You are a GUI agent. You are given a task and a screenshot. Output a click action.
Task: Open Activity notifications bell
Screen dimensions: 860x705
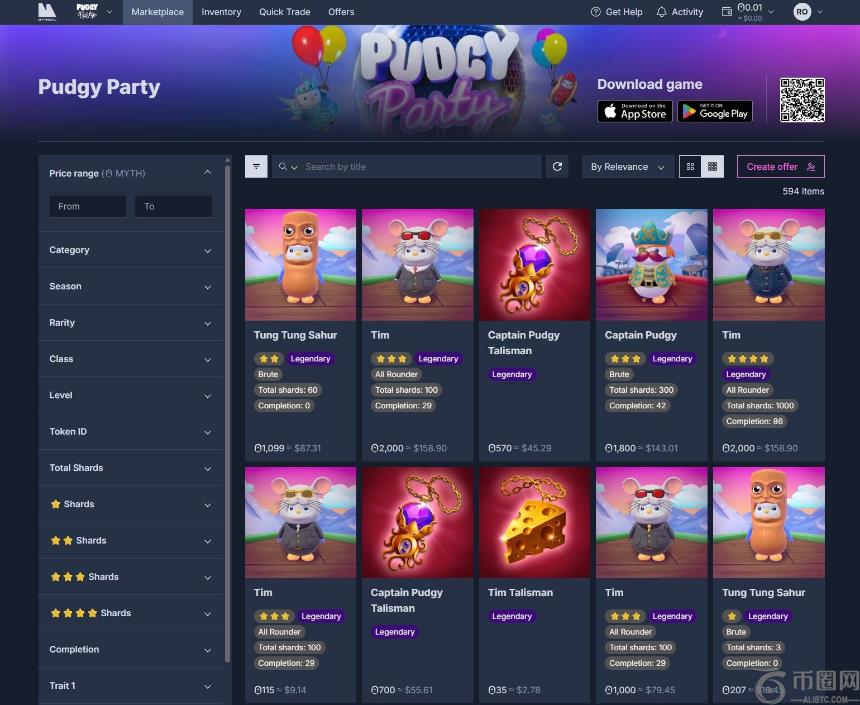661,12
